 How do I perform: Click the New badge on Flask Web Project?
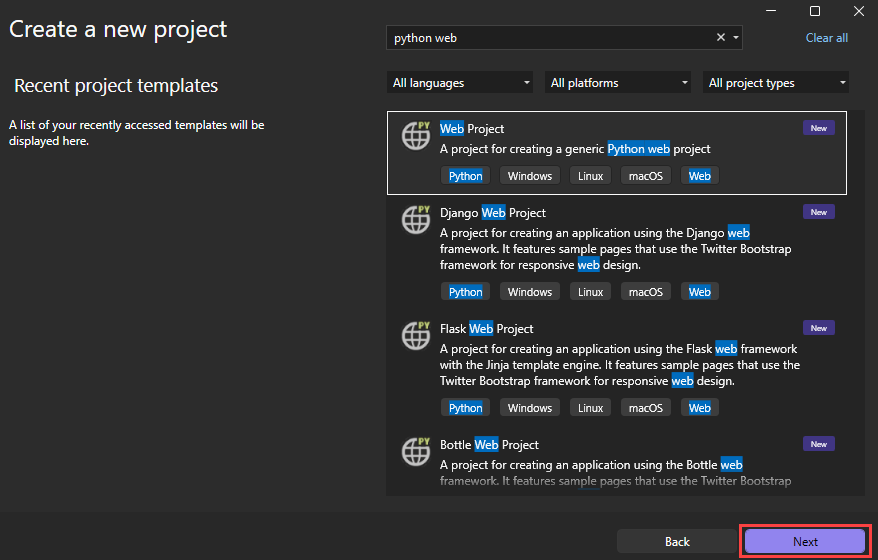819,328
